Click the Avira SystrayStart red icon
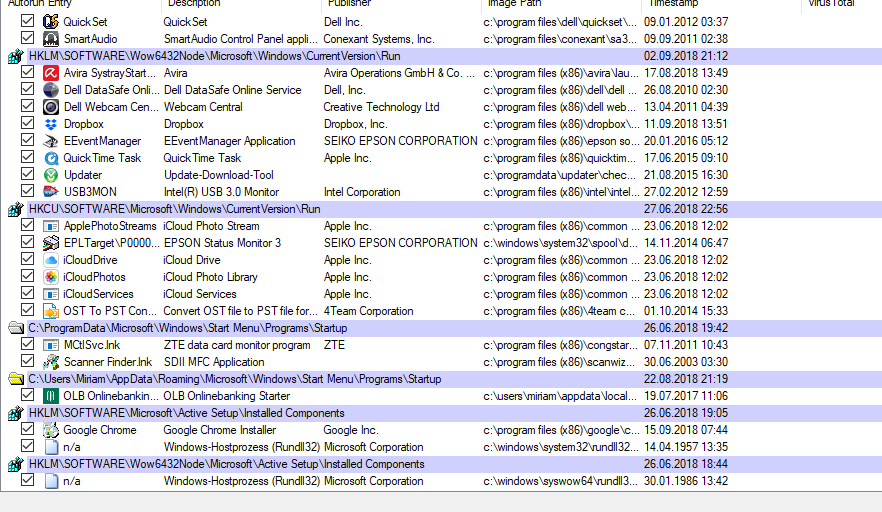Screen dimensions: 882x512 51,73
